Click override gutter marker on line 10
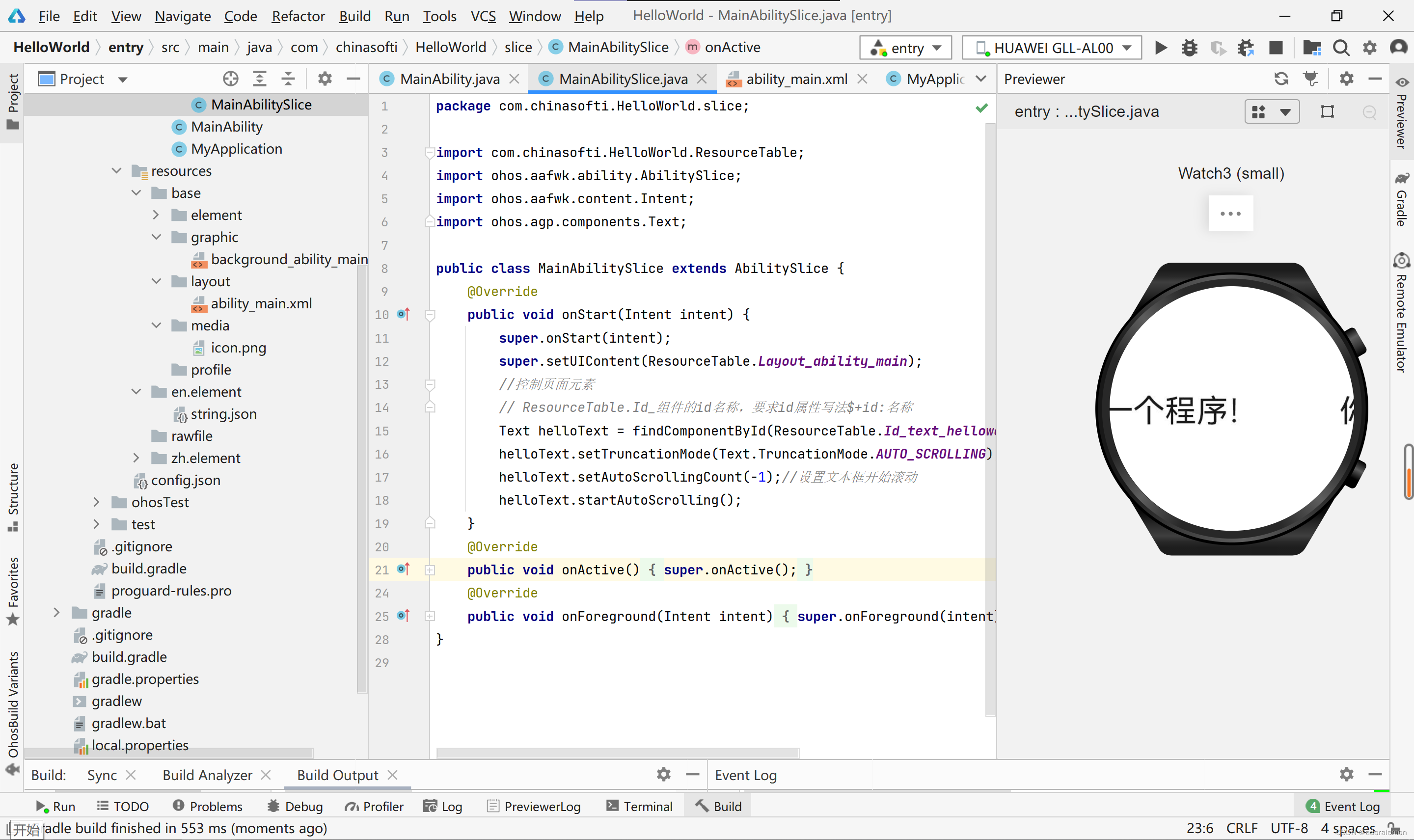The width and height of the screenshot is (1414, 840). click(403, 314)
